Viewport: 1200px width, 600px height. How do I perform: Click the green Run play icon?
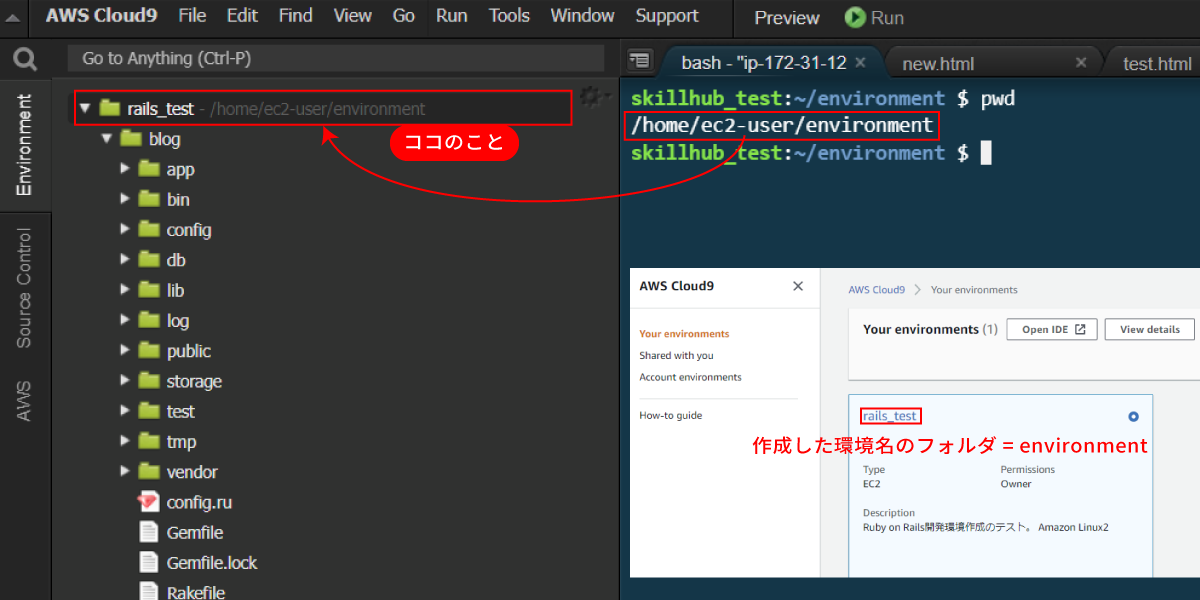[855, 17]
